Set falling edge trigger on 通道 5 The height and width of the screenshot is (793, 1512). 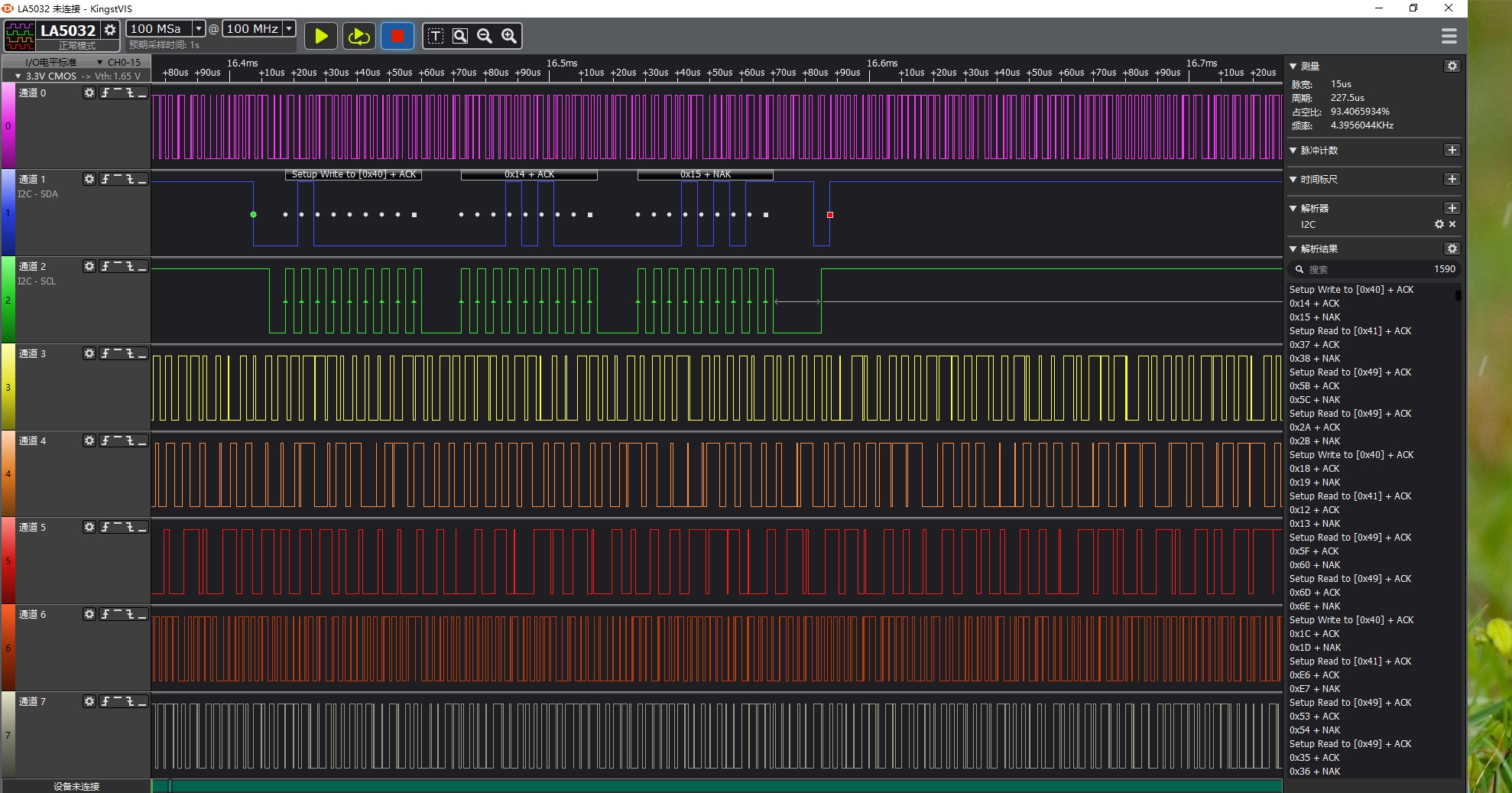[x=130, y=527]
